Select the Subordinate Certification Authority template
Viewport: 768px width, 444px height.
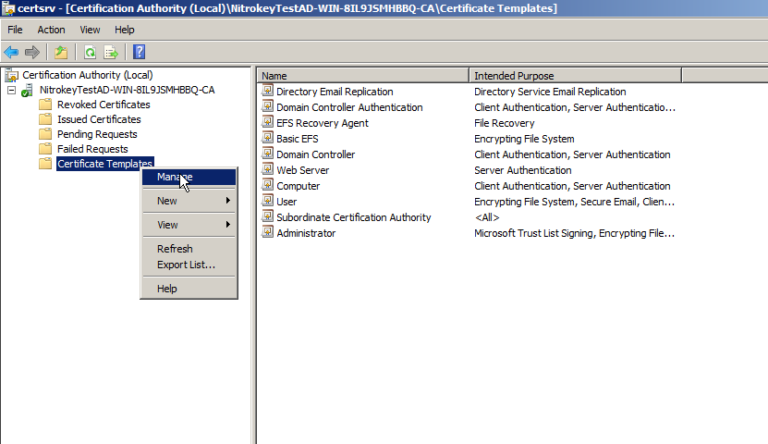353,217
